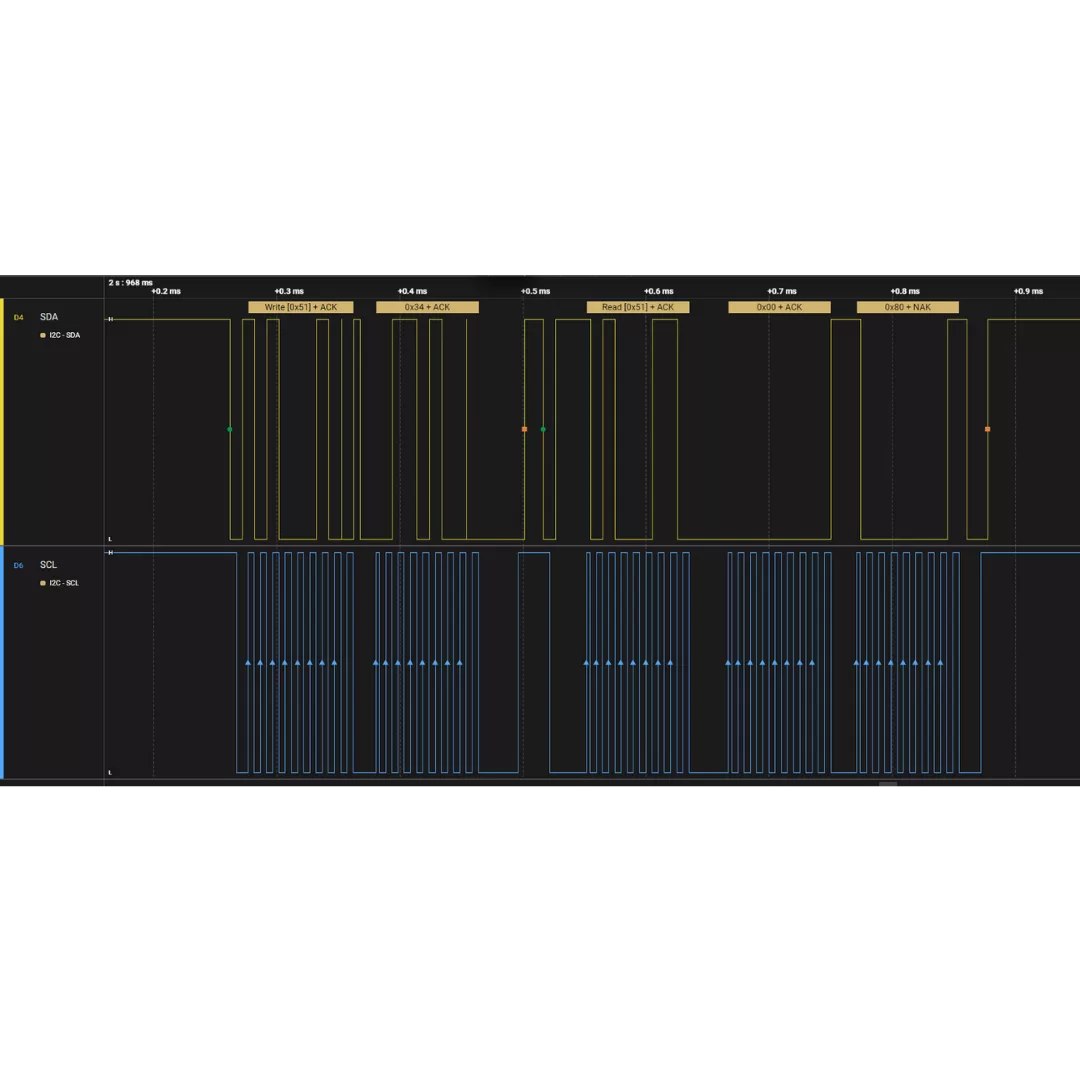
Task: Click the SDA channel name label
Action: 49,317
